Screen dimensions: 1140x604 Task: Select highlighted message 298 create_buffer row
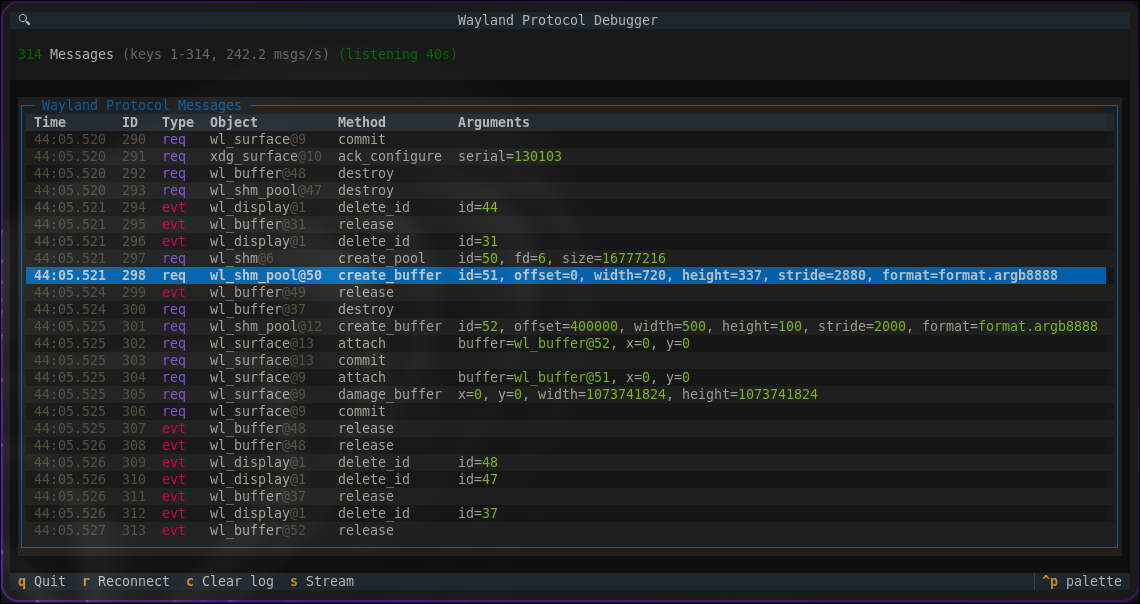(566, 275)
